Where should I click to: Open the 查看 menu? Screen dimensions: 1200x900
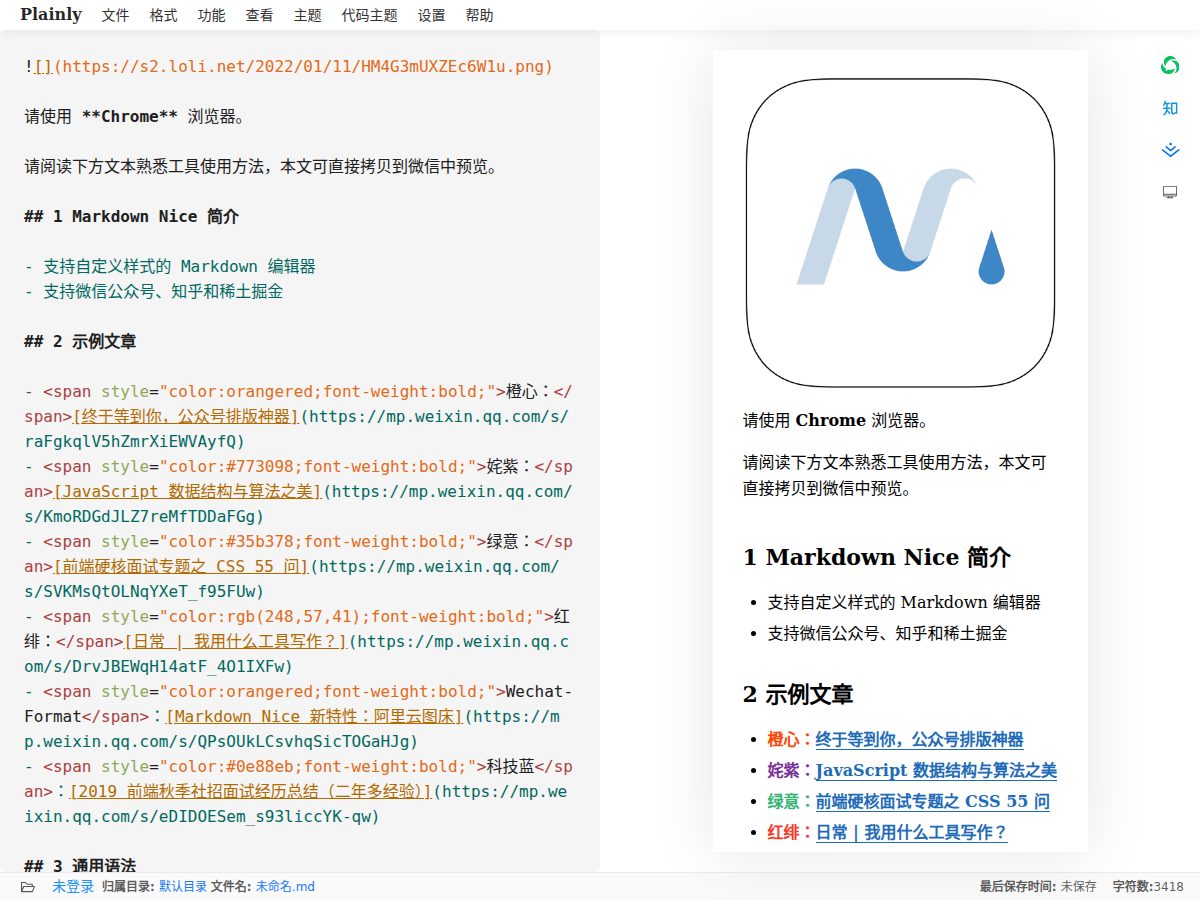coord(259,16)
